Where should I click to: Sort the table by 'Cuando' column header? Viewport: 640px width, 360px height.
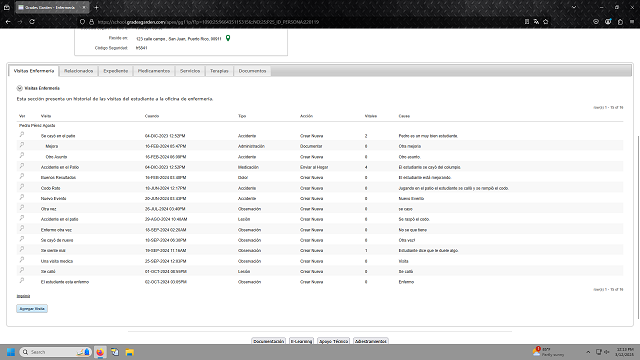click(152, 116)
